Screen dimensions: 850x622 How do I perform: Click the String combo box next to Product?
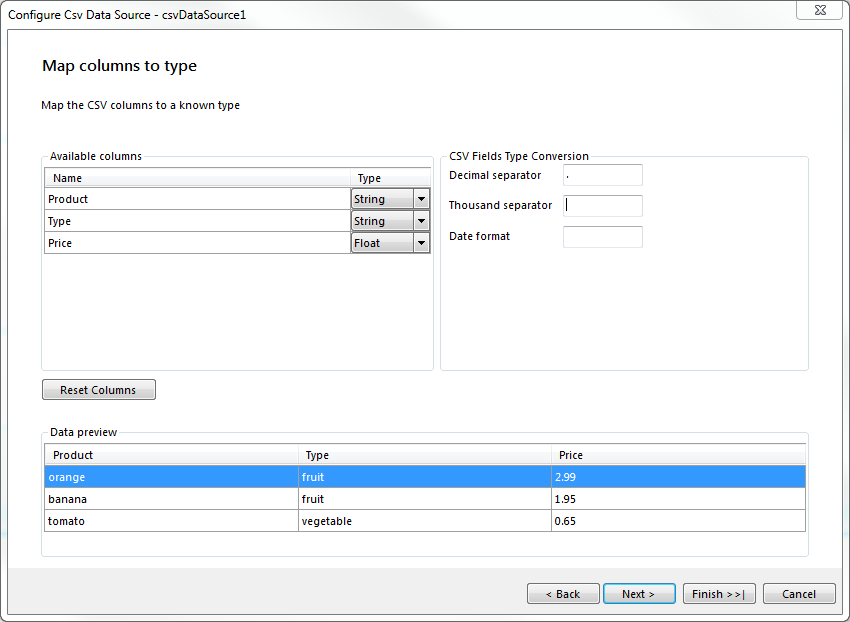click(385, 198)
